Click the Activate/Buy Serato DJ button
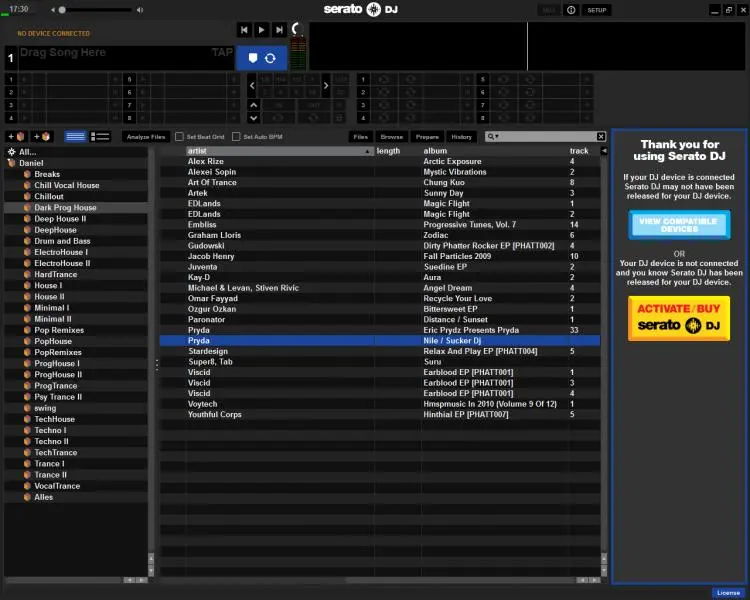 pyautogui.click(x=679, y=318)
